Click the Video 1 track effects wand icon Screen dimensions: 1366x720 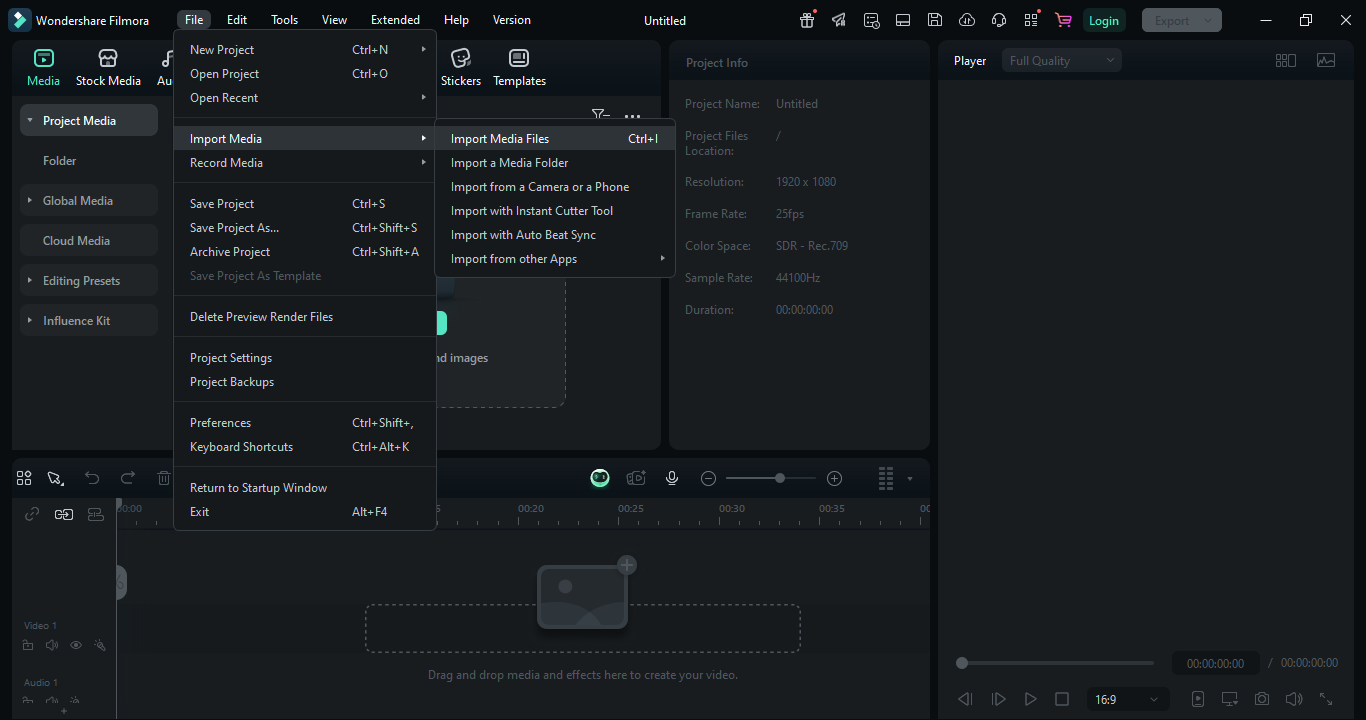(100, 645)
